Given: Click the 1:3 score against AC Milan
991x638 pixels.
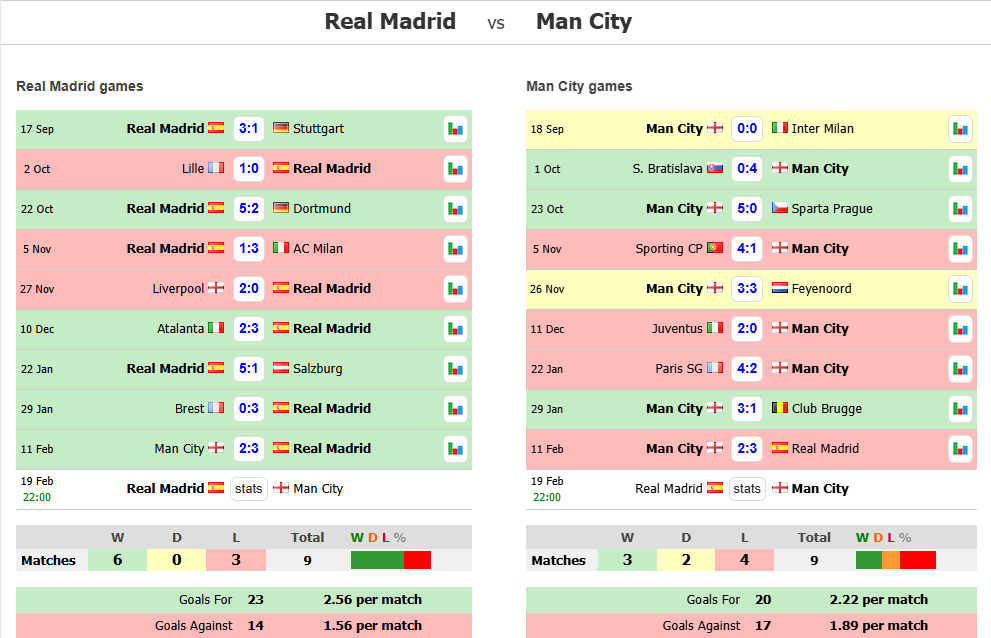Looking at the screenshot, I should pos(248,248).
